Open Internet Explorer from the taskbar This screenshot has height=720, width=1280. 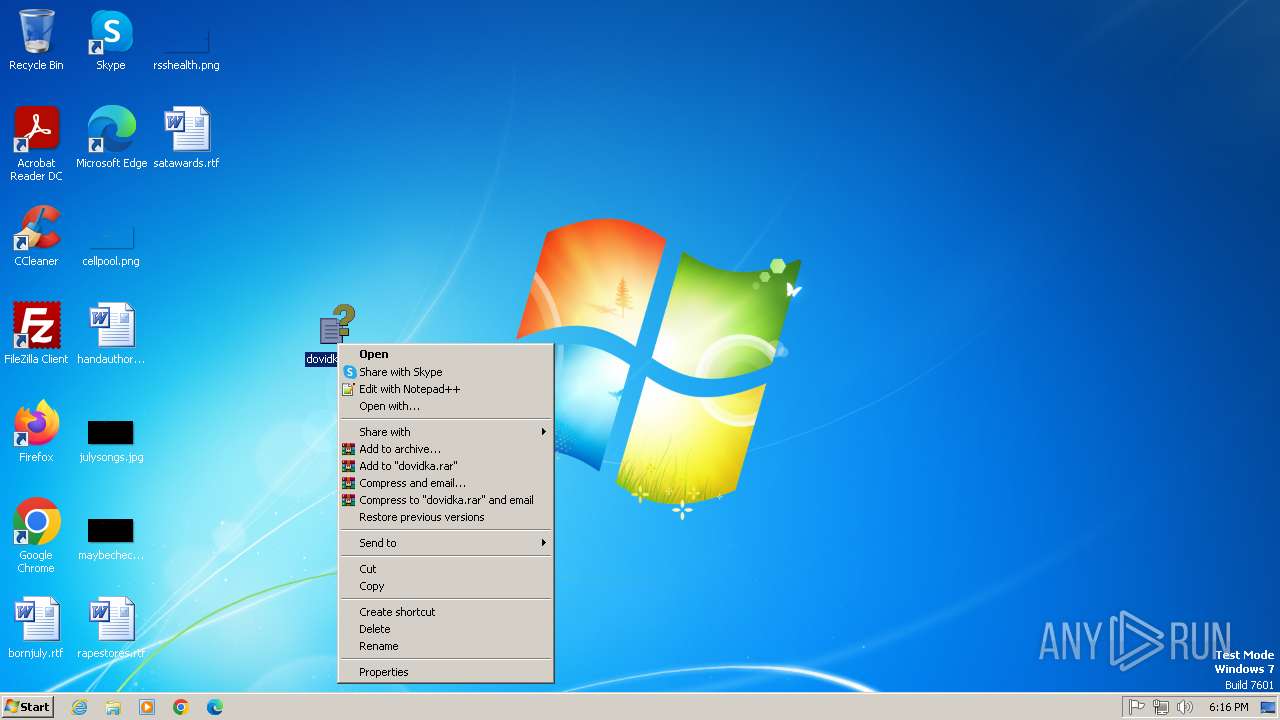pyautogui.click(x=79, y=707)
